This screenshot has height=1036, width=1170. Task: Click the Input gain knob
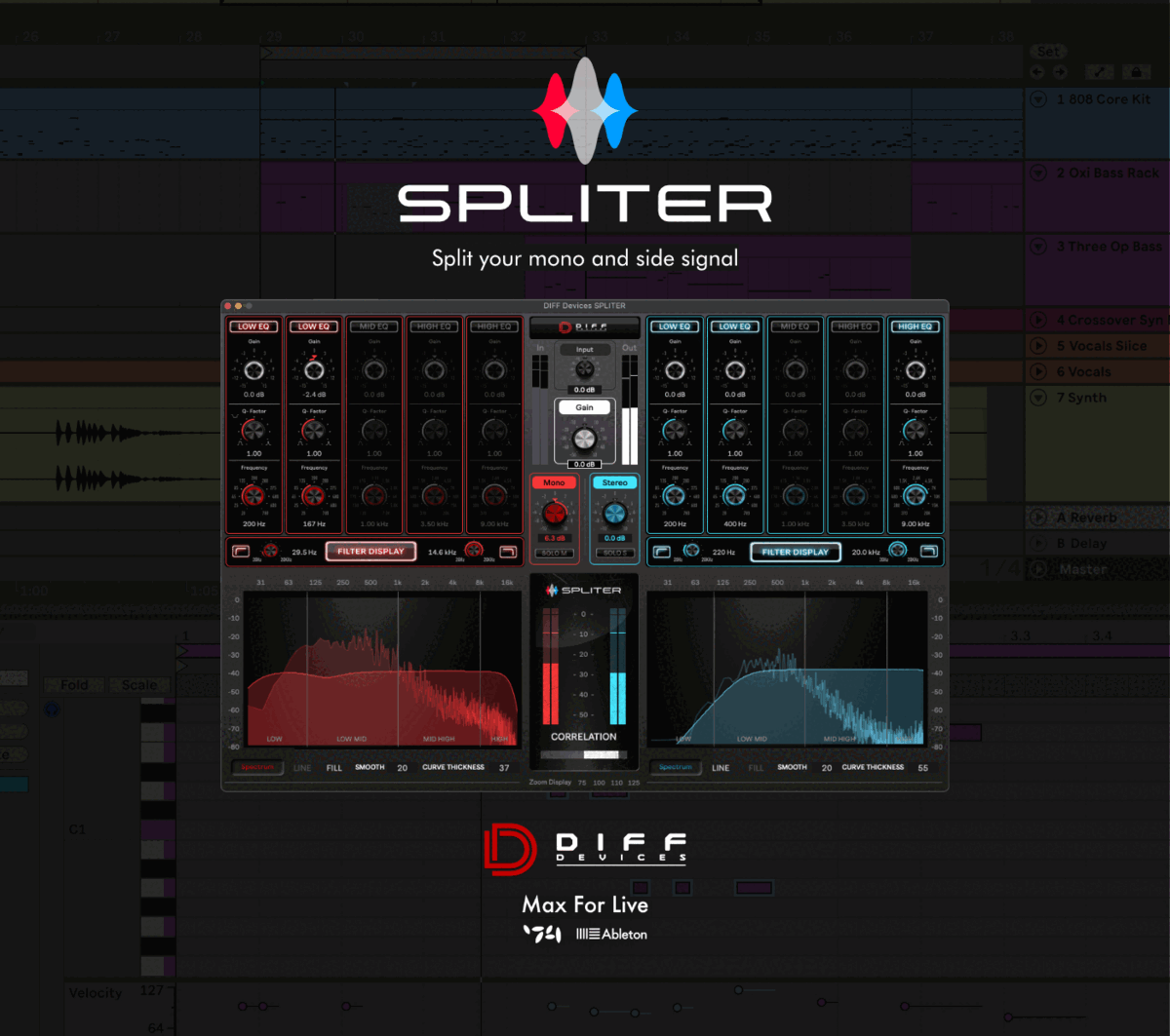tap(584, 368)
